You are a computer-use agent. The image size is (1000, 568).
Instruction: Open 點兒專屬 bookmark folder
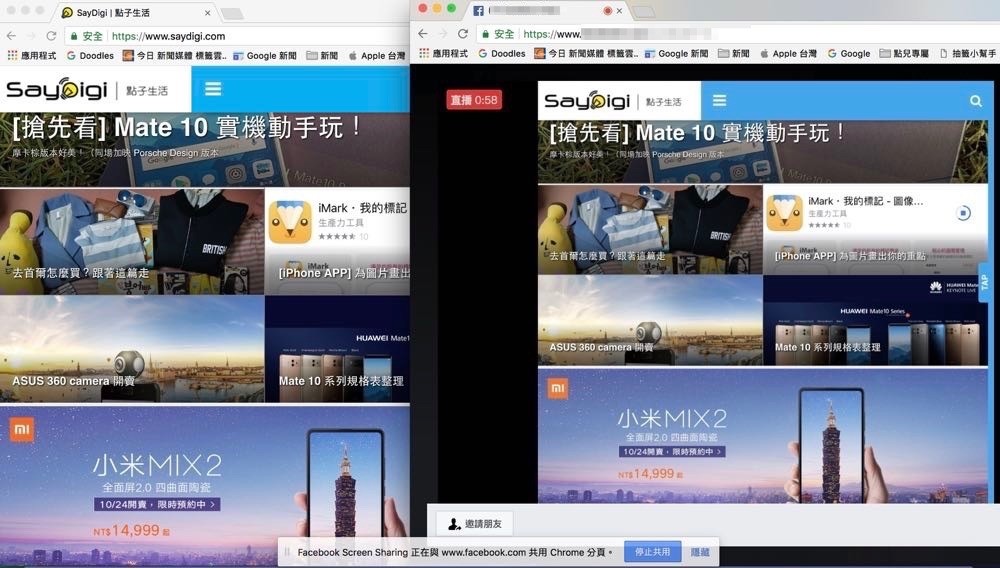[x=903, y=53]
